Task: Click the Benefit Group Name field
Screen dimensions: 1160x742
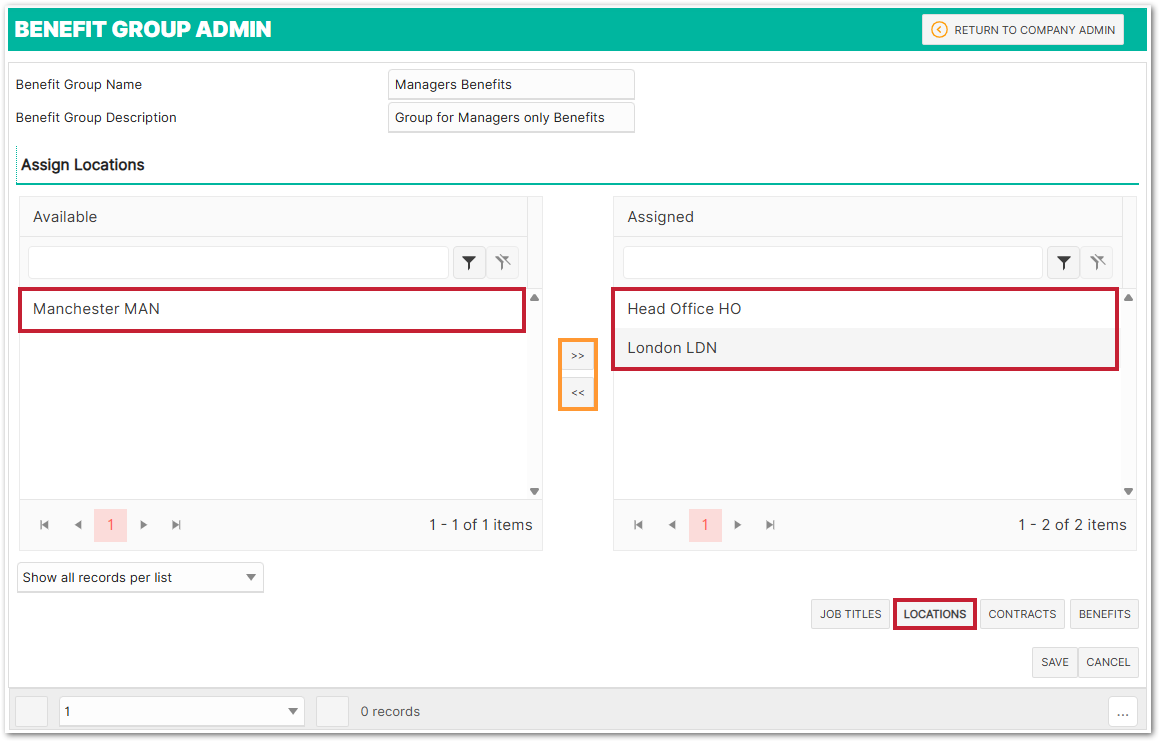Action: click(511, 85)
